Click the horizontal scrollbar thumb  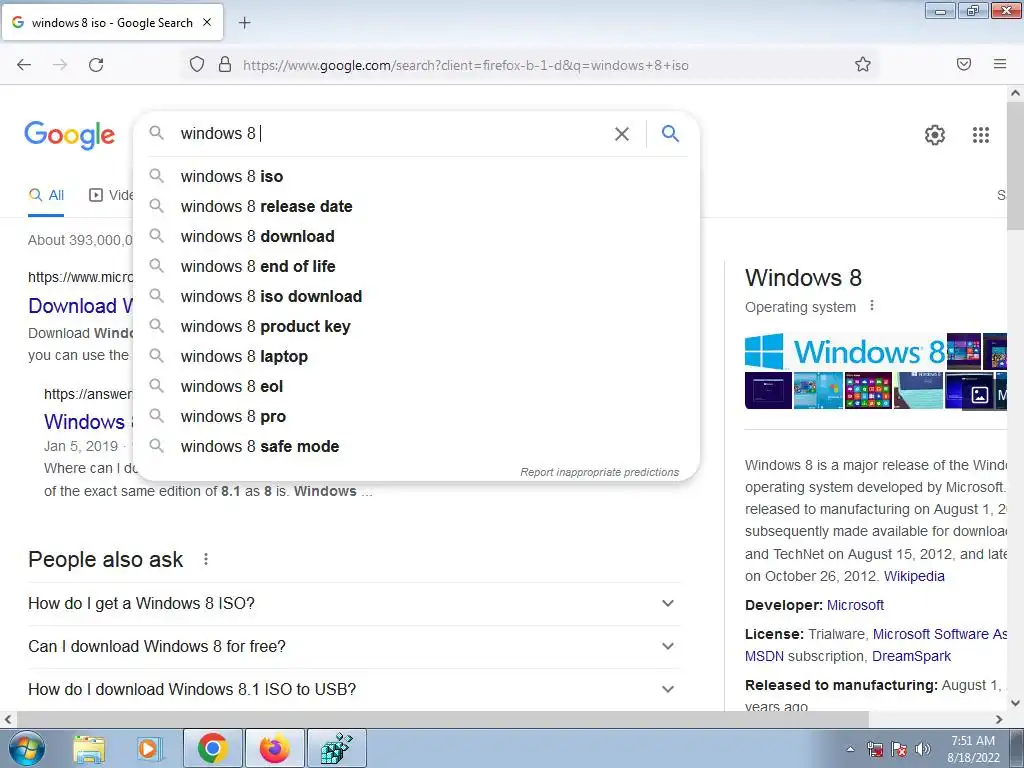coord(441,719)
